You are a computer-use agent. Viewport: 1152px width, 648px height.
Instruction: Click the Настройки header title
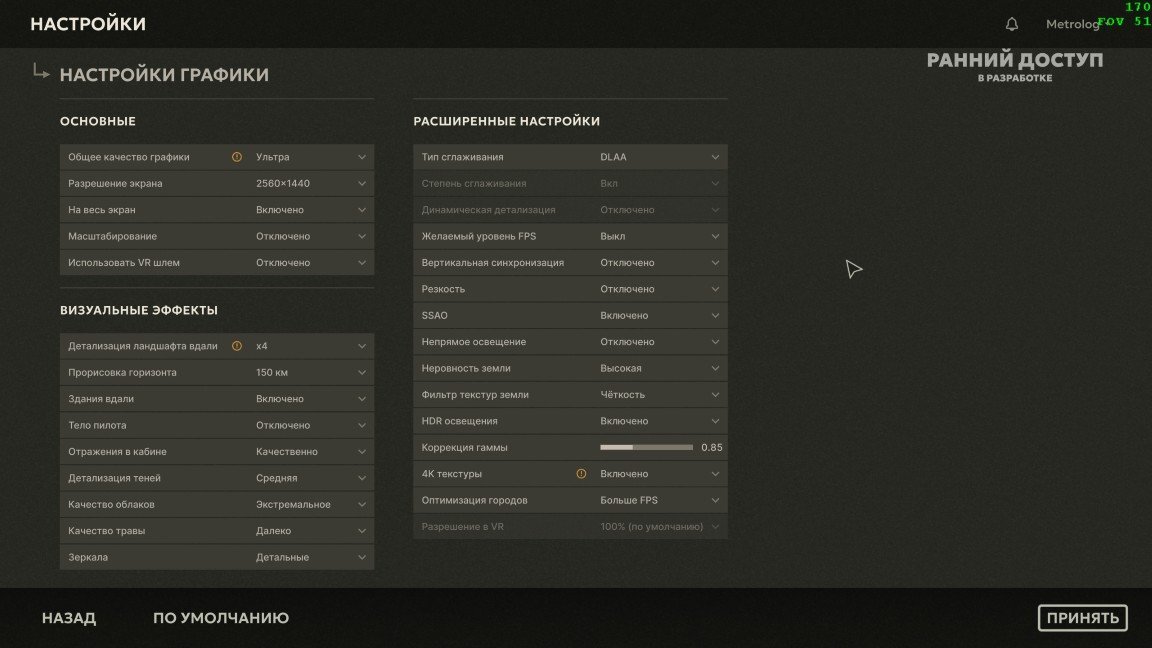pos(88,24)
